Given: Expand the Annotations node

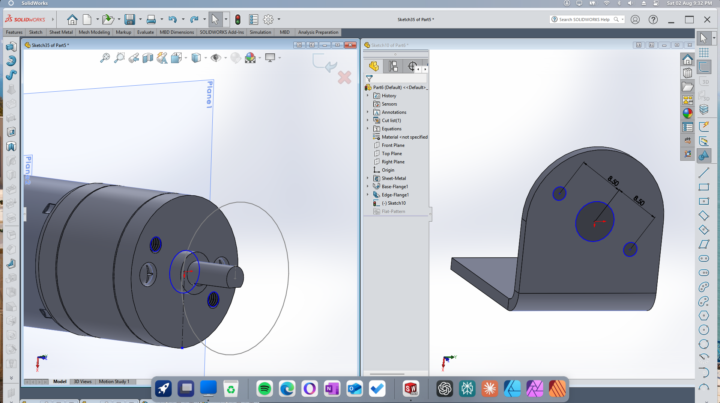Looking at the screenshot, I should pos(367,112).
